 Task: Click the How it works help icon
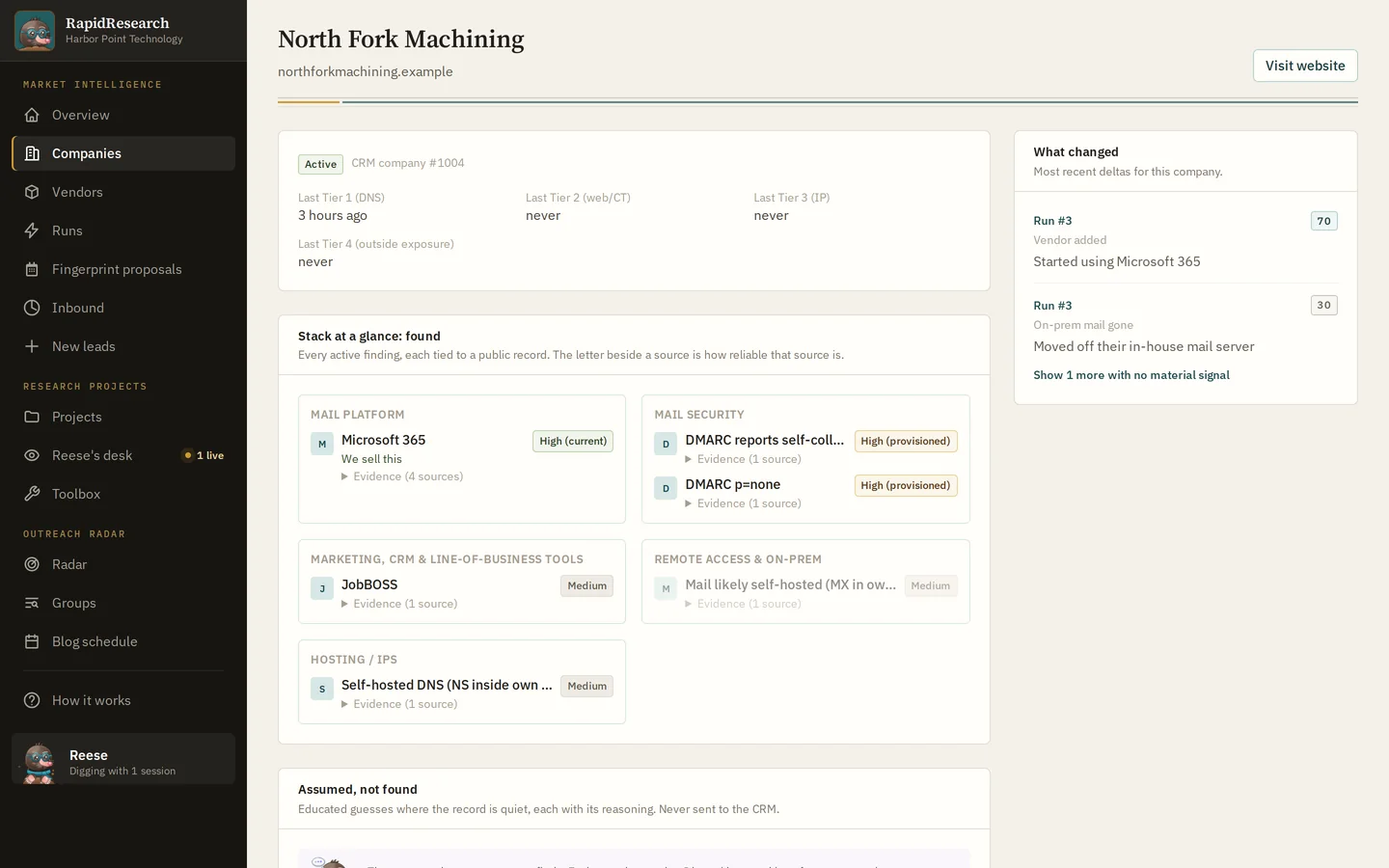pyautogui.click(x=32, y=700)
